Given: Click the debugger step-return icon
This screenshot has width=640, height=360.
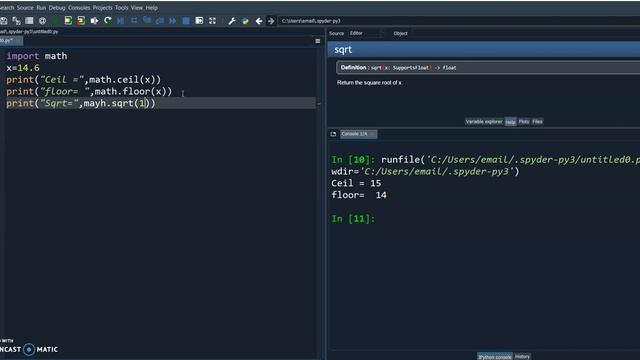Looking at the screenshot, I should (160, 21).
